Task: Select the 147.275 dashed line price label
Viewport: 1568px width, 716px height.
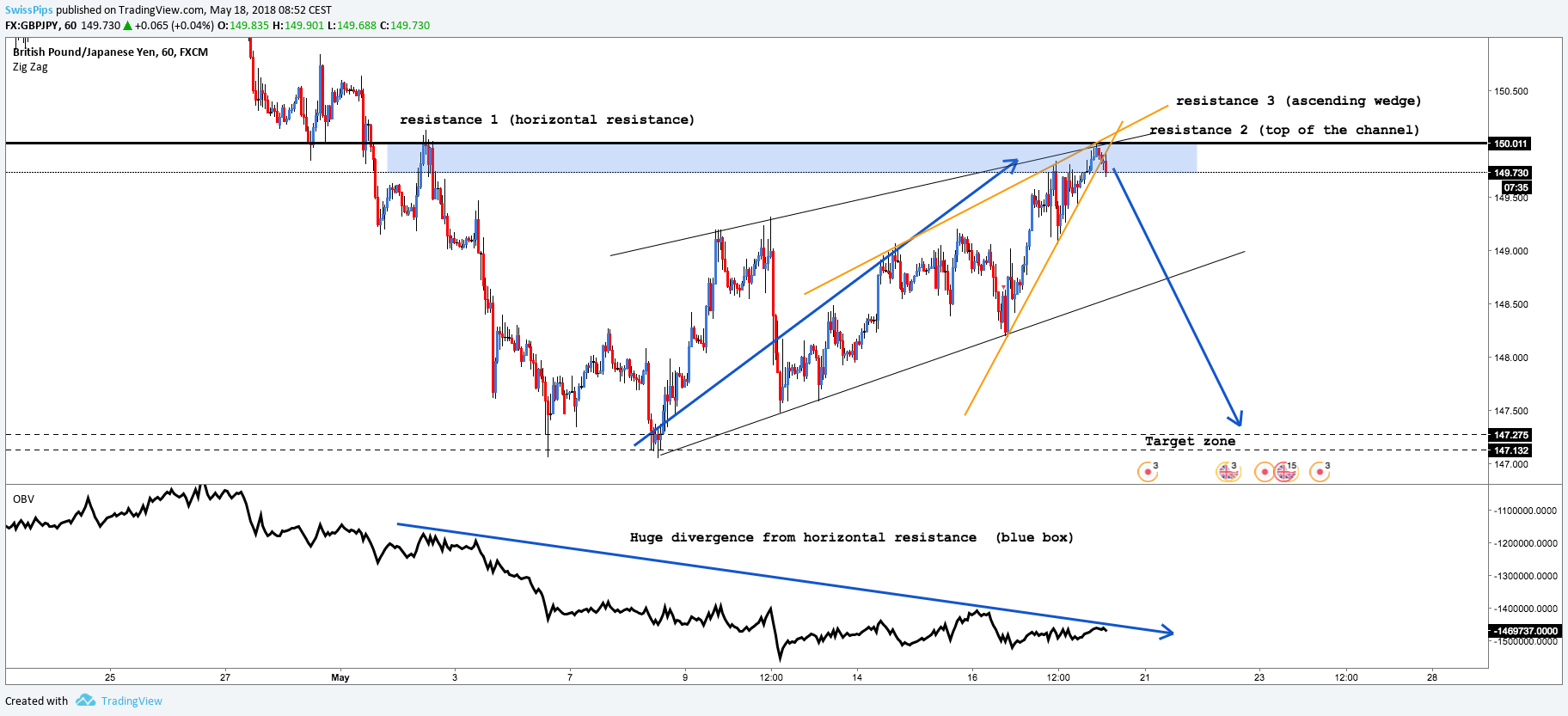Action: [1510, 435]
